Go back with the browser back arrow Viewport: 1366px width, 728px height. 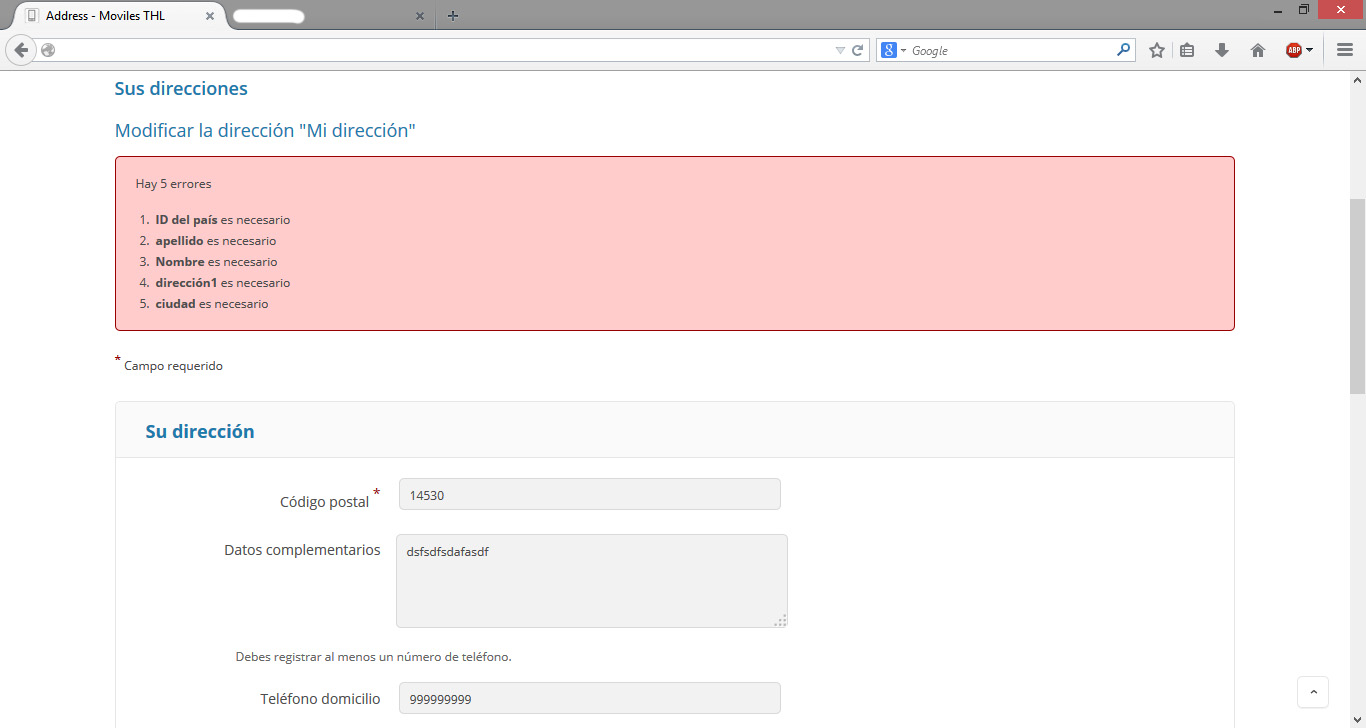tap(21, 50)
